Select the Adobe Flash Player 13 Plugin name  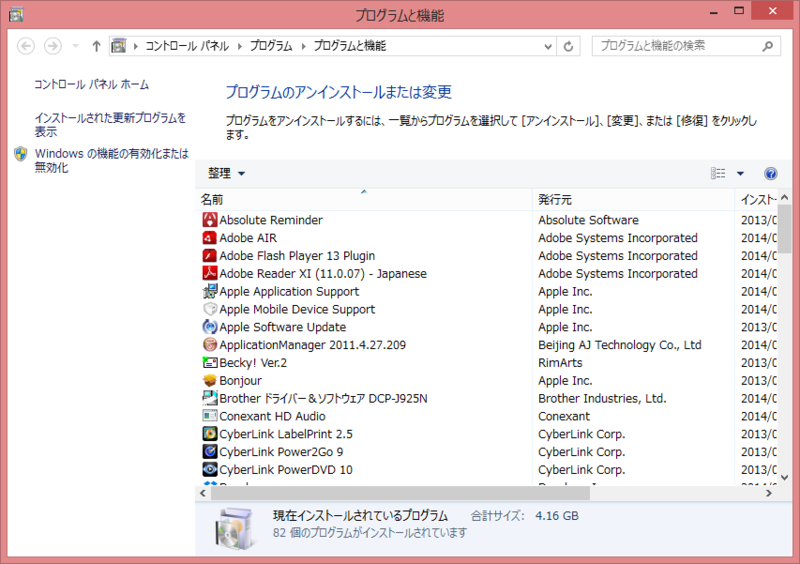(297, 256)
